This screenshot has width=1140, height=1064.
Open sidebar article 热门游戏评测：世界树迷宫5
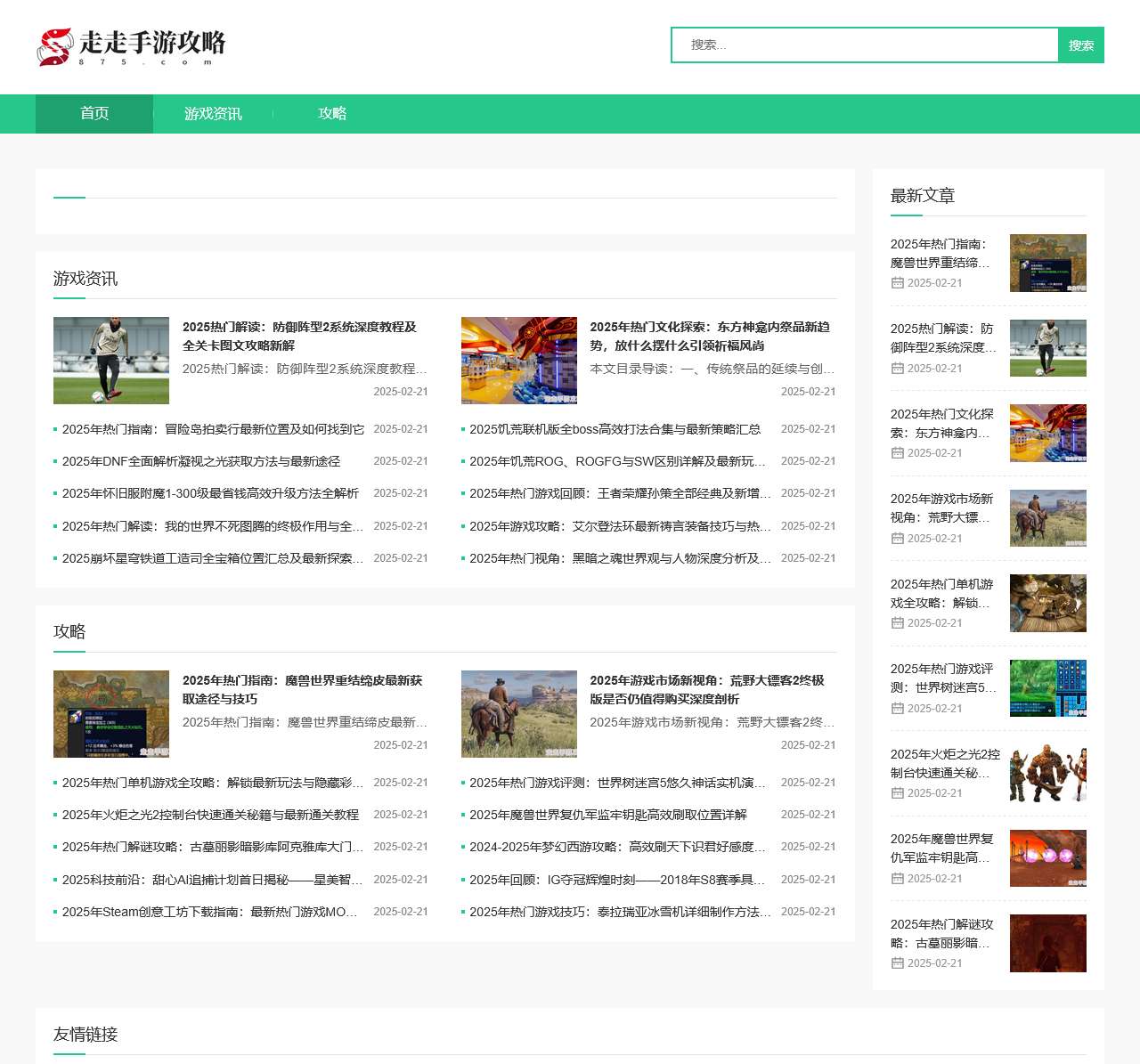click(943, 678)
